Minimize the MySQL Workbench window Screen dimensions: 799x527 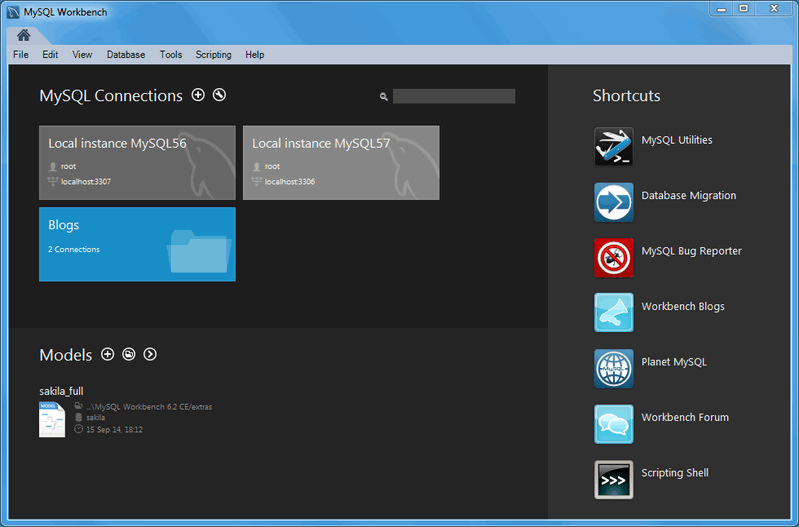722,9
